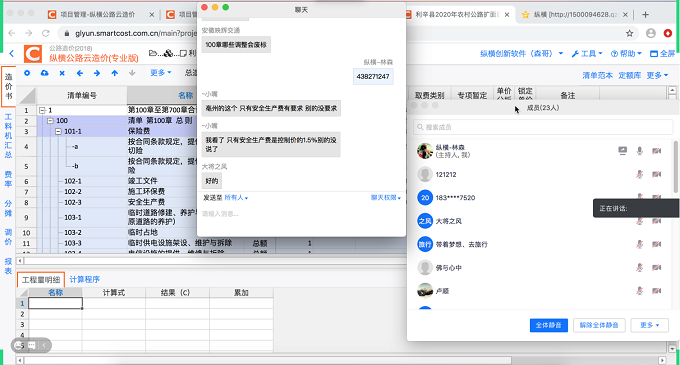This screenshot has width=680, height=365.
Task: Click the right arrow demote icon
Action: click(x=97, y=73)
